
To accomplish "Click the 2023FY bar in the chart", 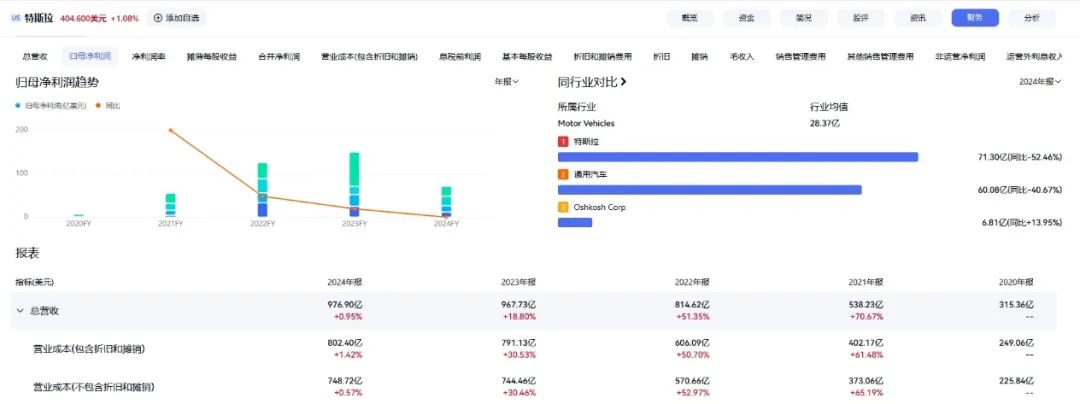I will tap(354, 184).
